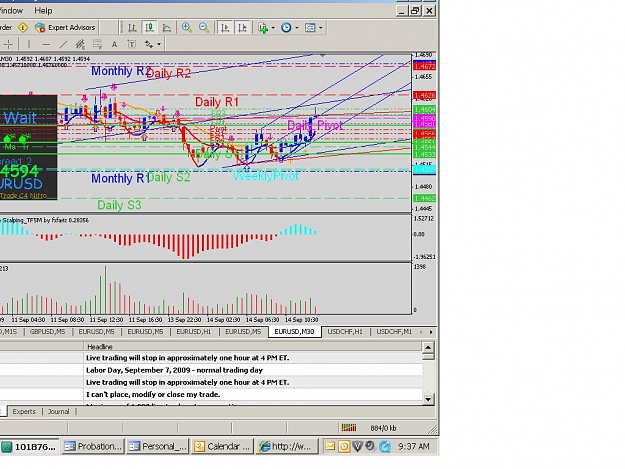
Task: Click the 9:37 AM system clock
Action: pyautogui.click(x=414, y=447)
